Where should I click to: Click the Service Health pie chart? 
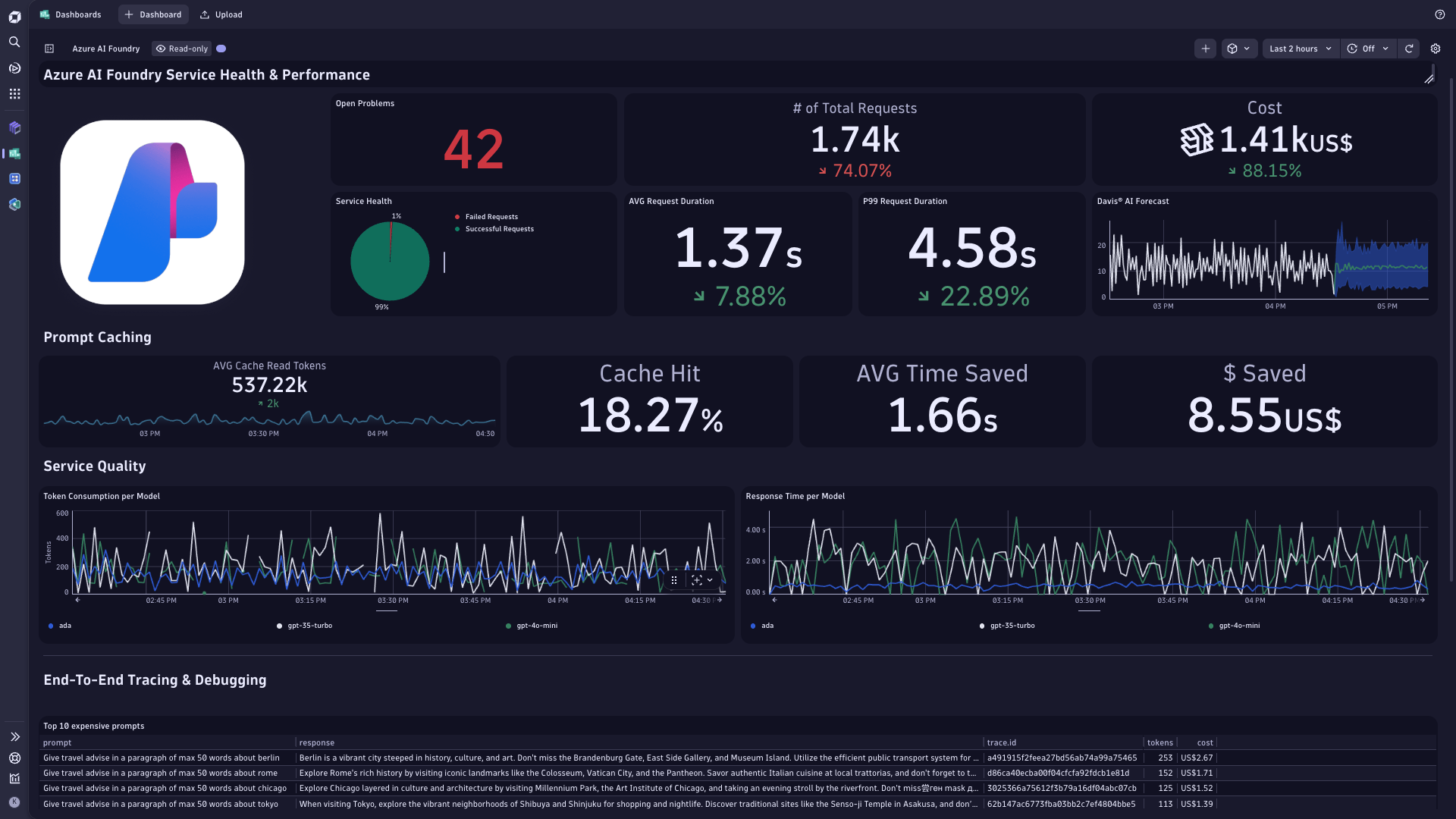(x=390, y=261)
